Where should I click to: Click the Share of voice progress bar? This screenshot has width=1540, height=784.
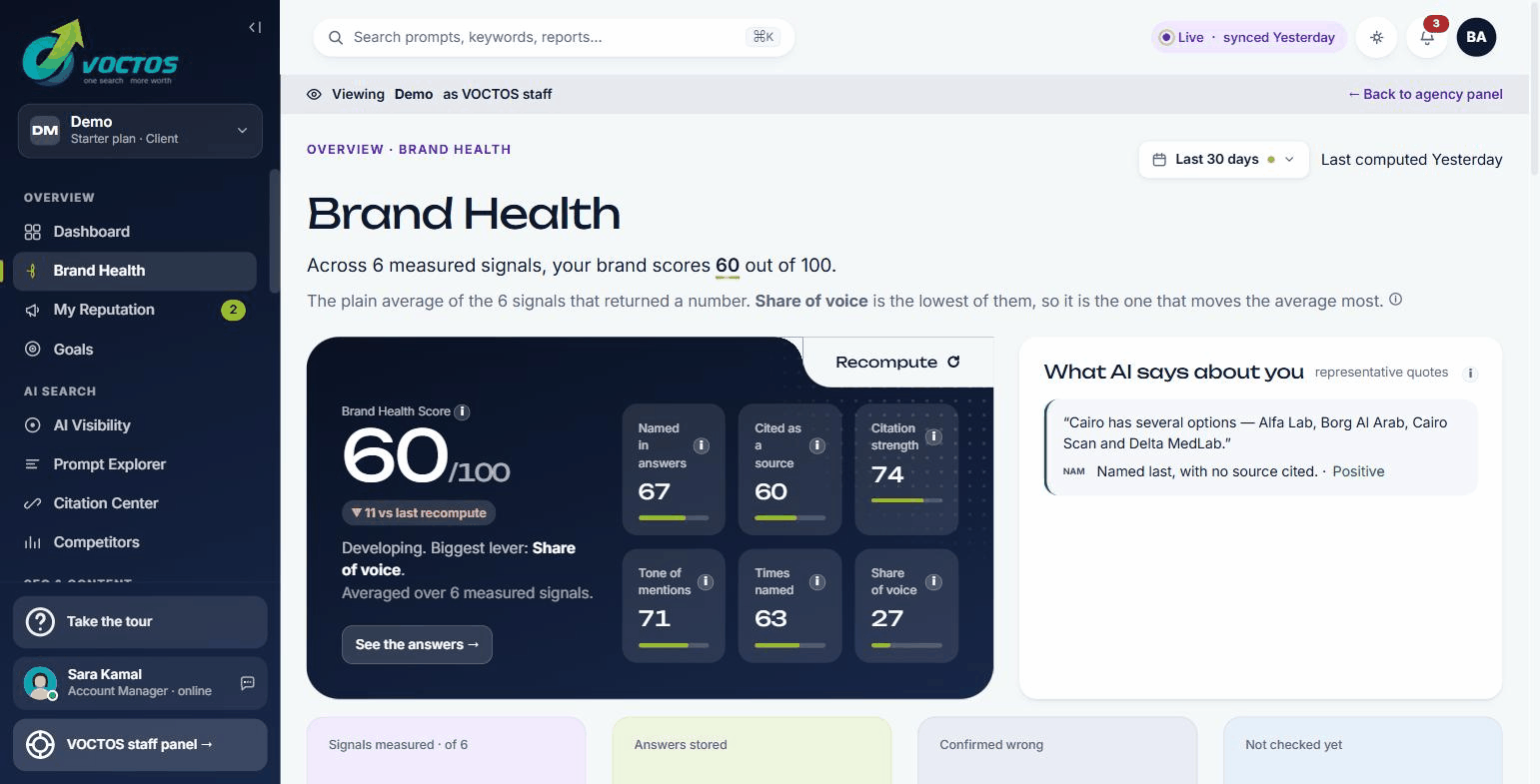pyautogui.click(x=906, y=645)
